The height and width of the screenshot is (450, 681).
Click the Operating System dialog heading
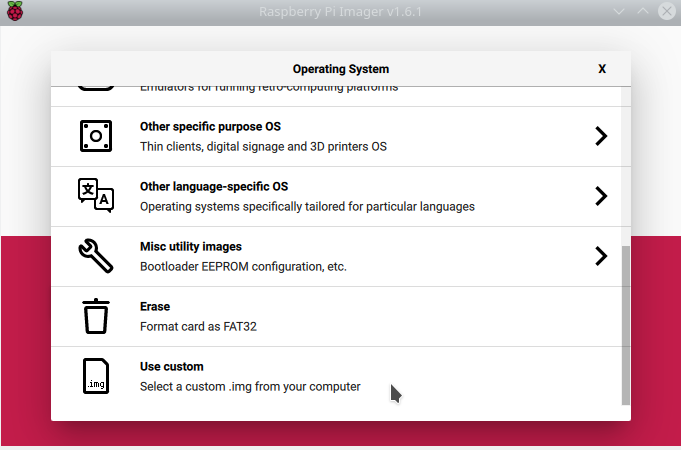341,69
